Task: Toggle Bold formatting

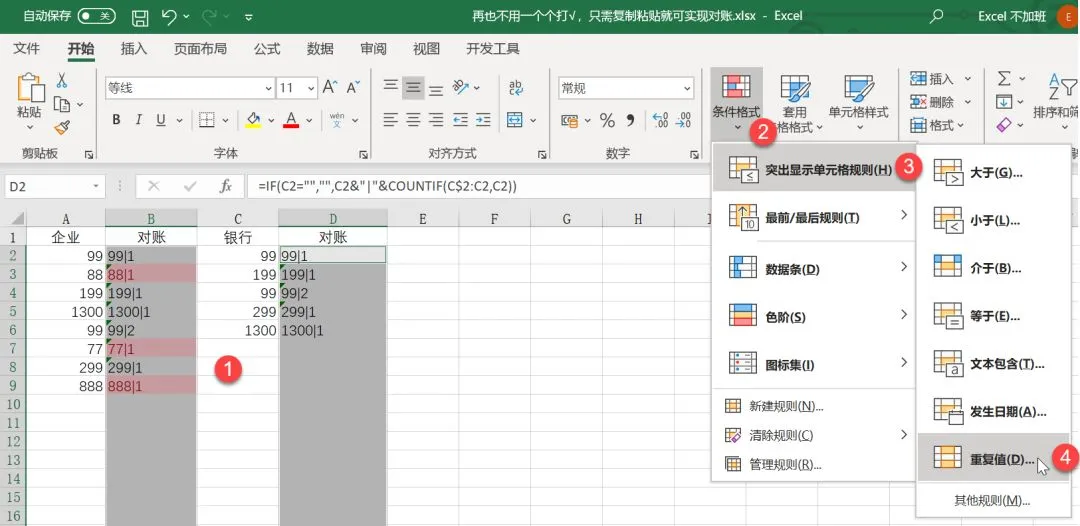Action: (116, 120)
